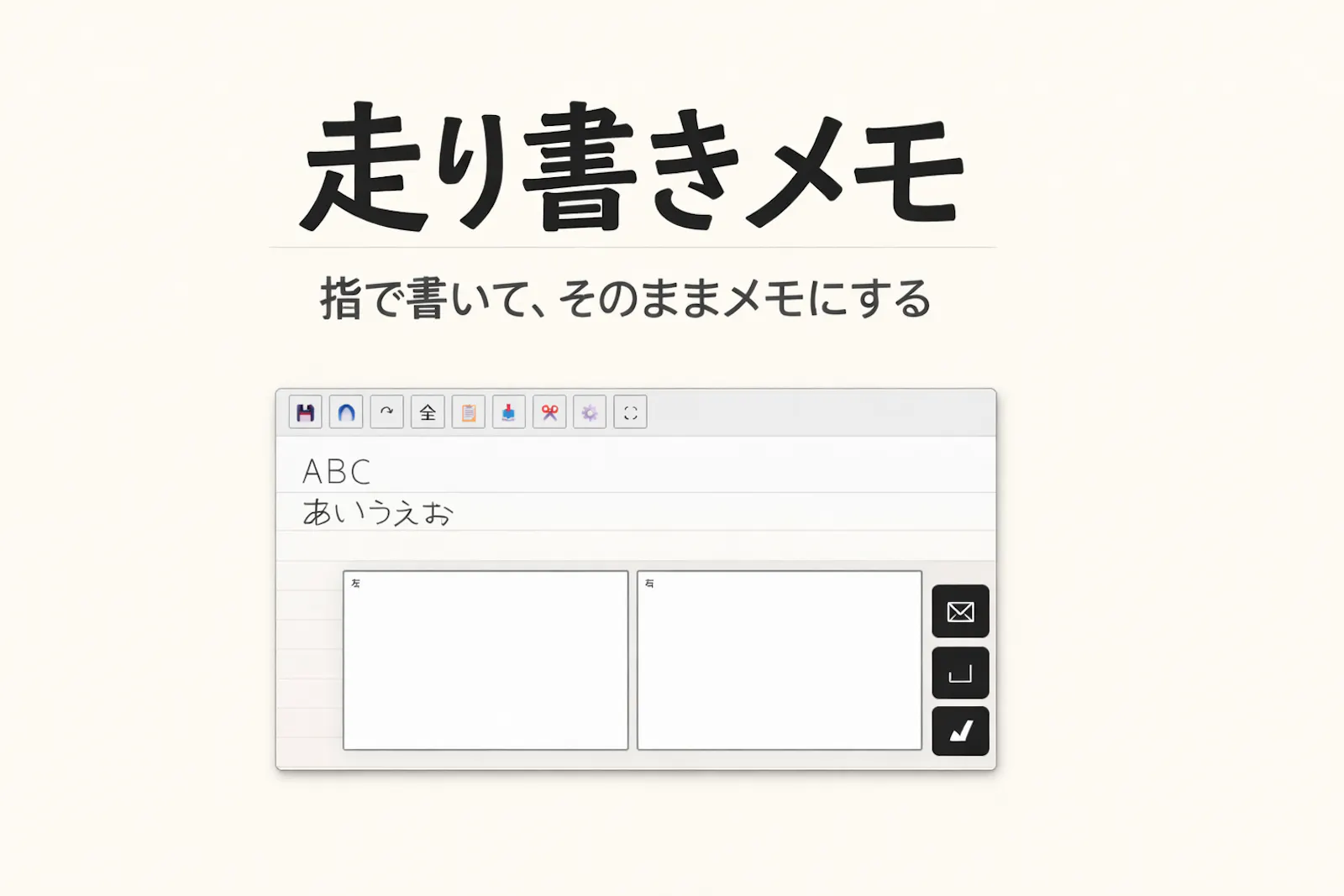
Task: Click the clipboard paste icon
Action: [468, 412]
